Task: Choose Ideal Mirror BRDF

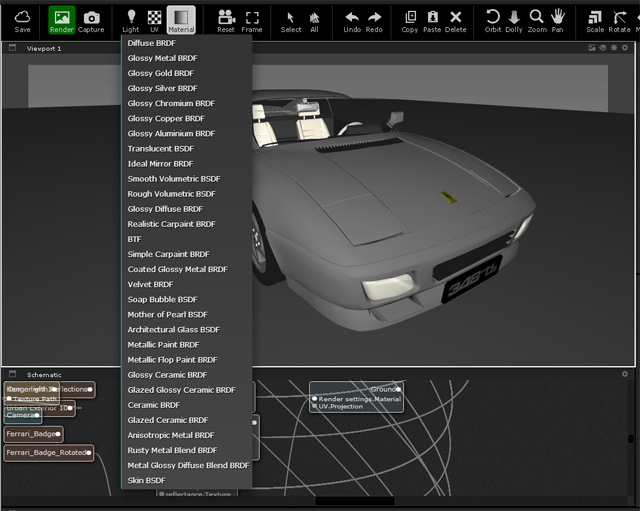Action: pos(187,164)
